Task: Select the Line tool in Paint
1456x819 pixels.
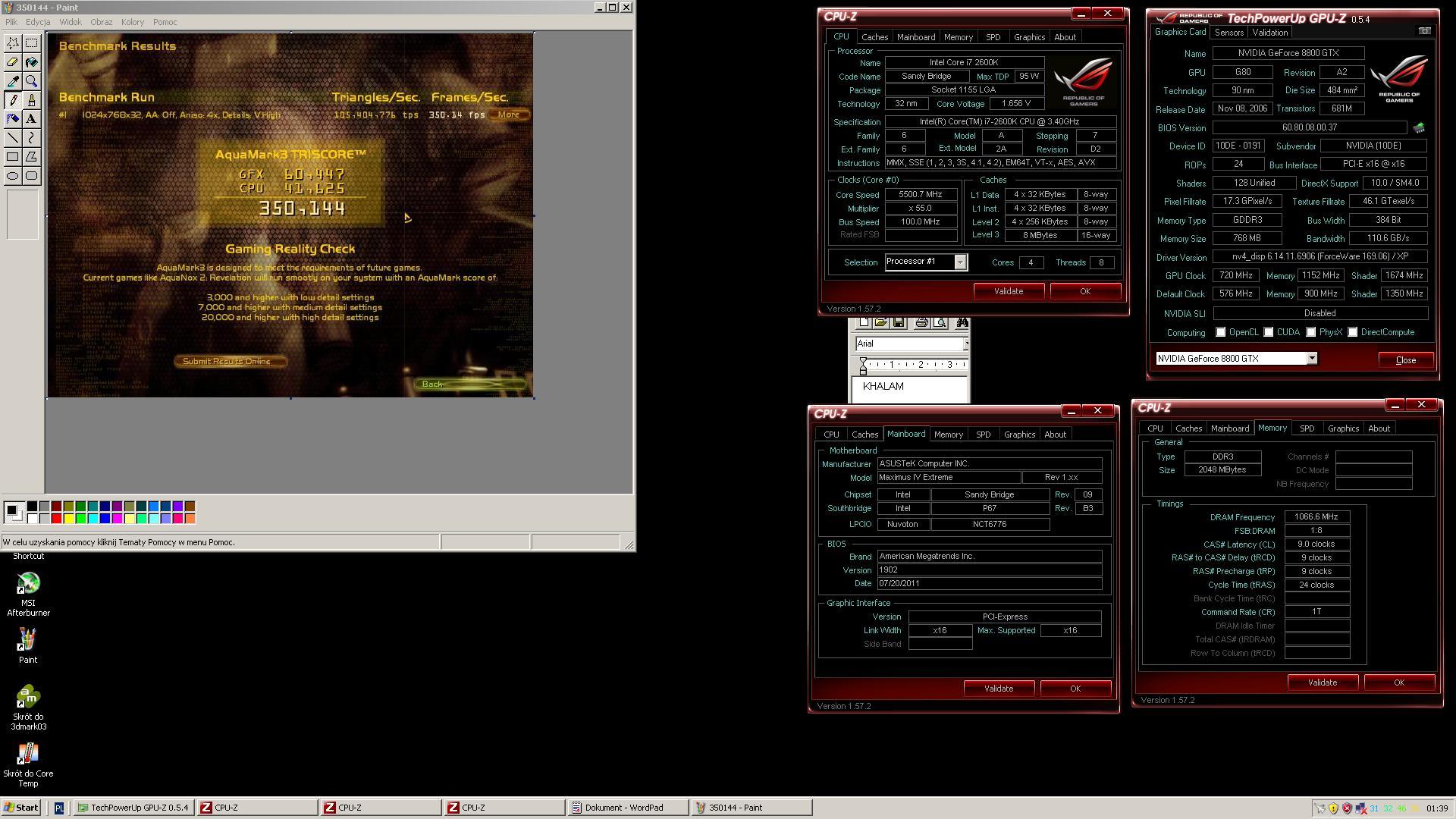Action: (13, 138)
